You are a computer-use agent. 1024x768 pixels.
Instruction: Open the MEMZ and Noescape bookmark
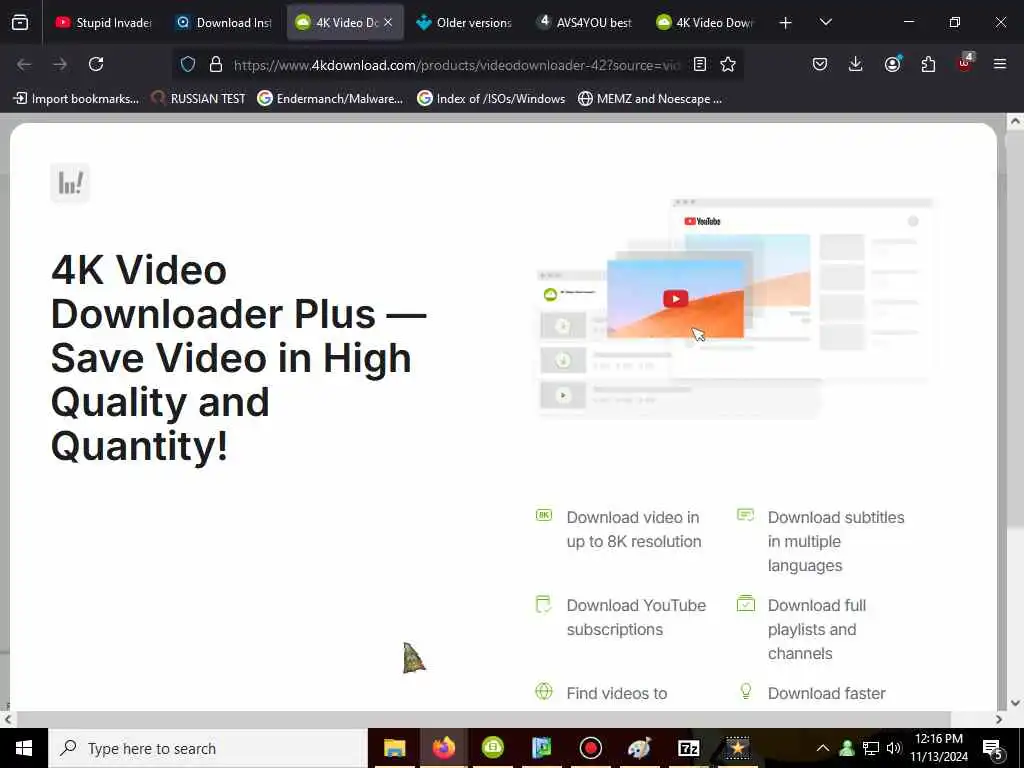(x=650, y=99)
